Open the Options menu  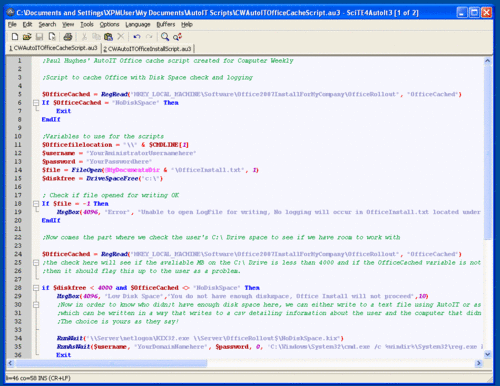click(109, 24)
